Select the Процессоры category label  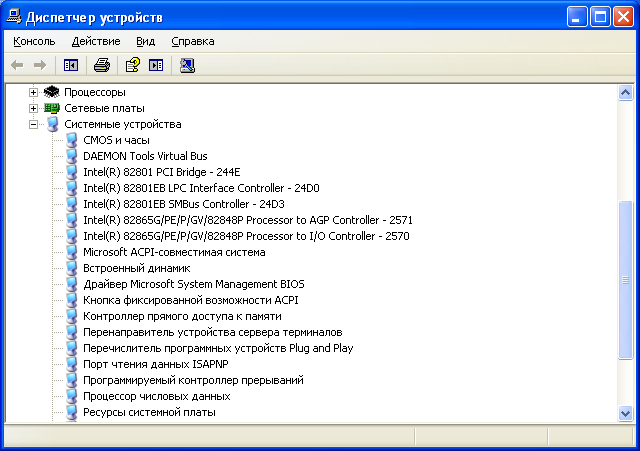point(95,92)
